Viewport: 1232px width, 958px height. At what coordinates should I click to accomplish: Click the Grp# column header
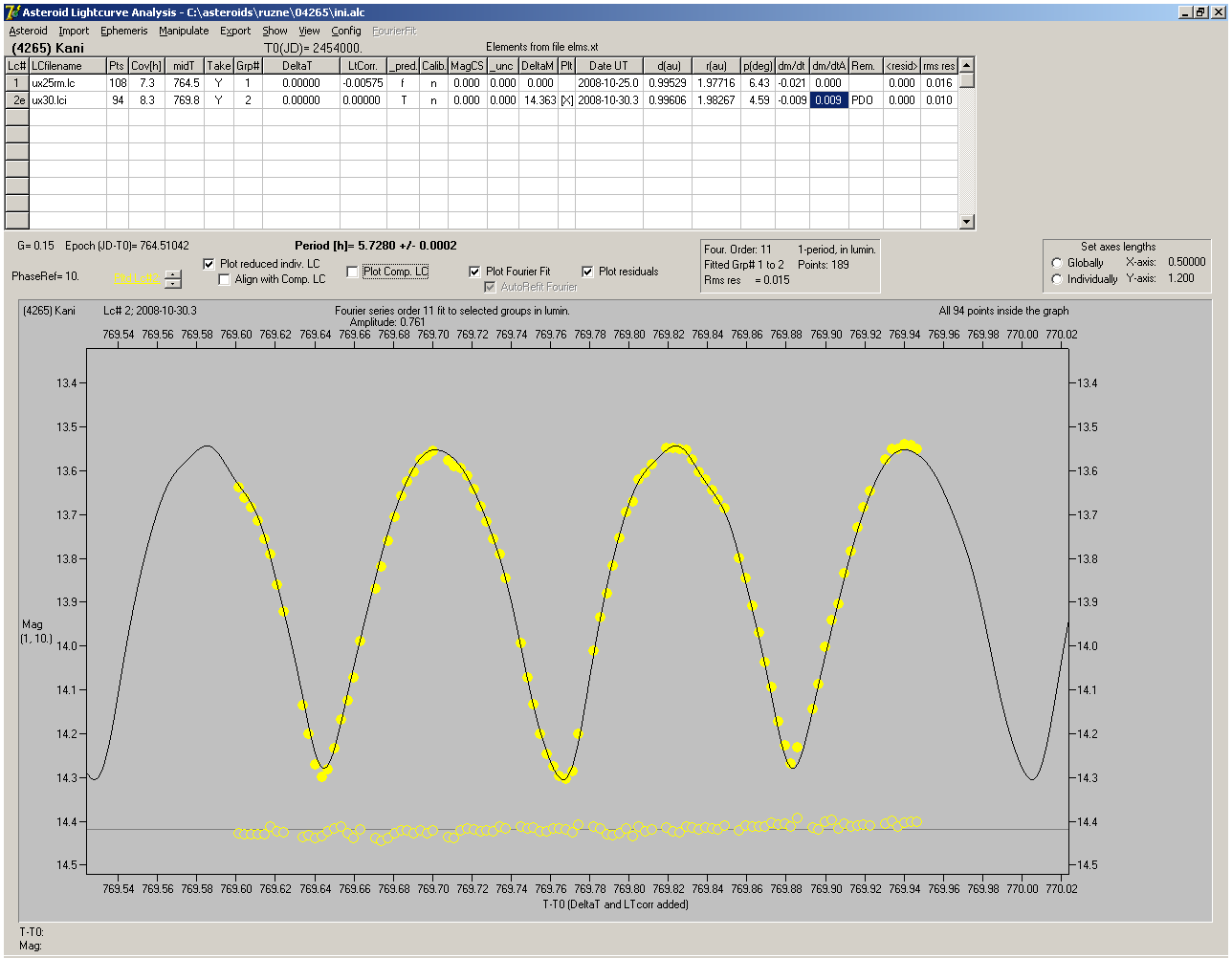pos(248,66)
